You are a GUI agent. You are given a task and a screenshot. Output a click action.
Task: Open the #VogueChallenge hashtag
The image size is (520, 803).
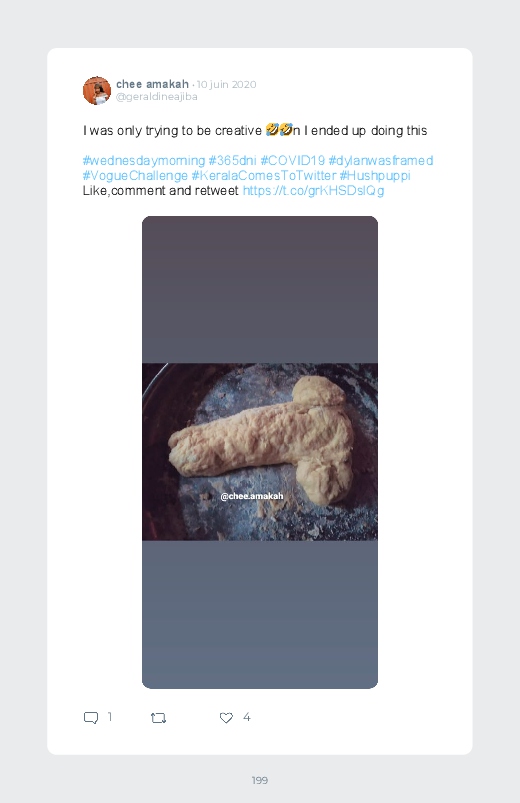point(135,176)
